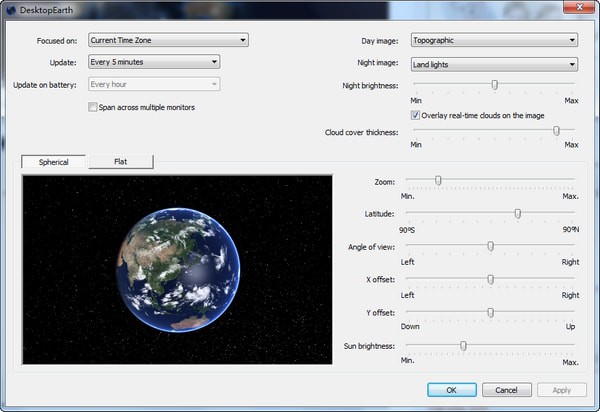Click the Sun brightness slider thumb

pos(463,346)
